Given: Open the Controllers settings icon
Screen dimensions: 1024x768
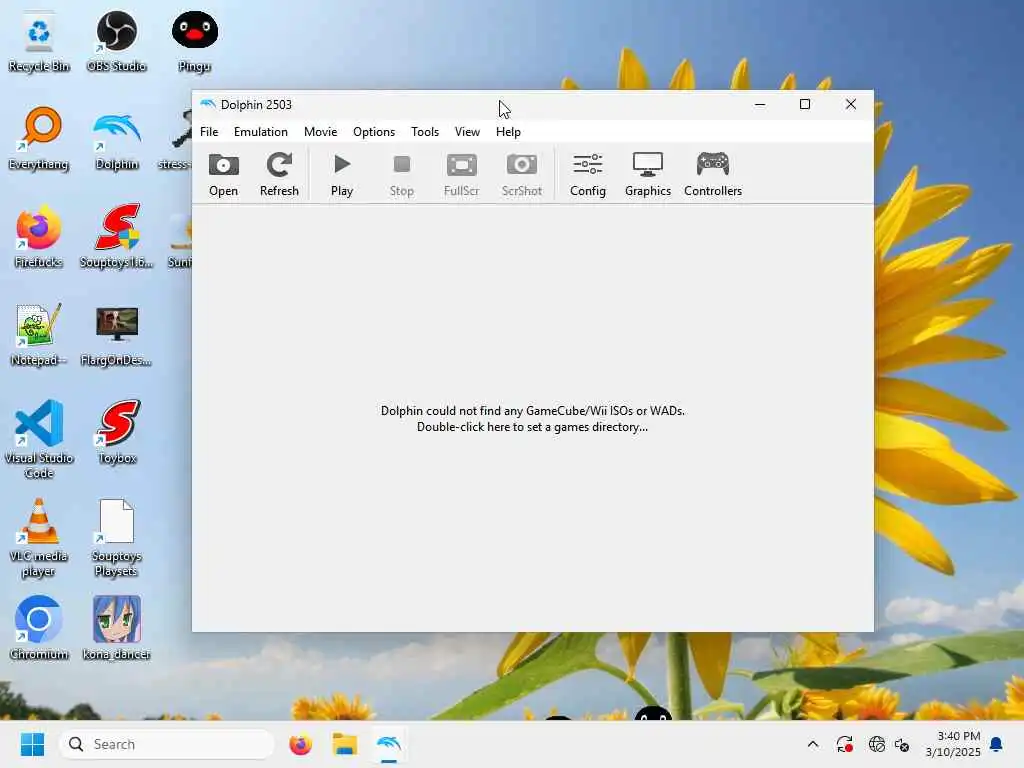Looking at the screenshot, I should click(x=712, y=174).
